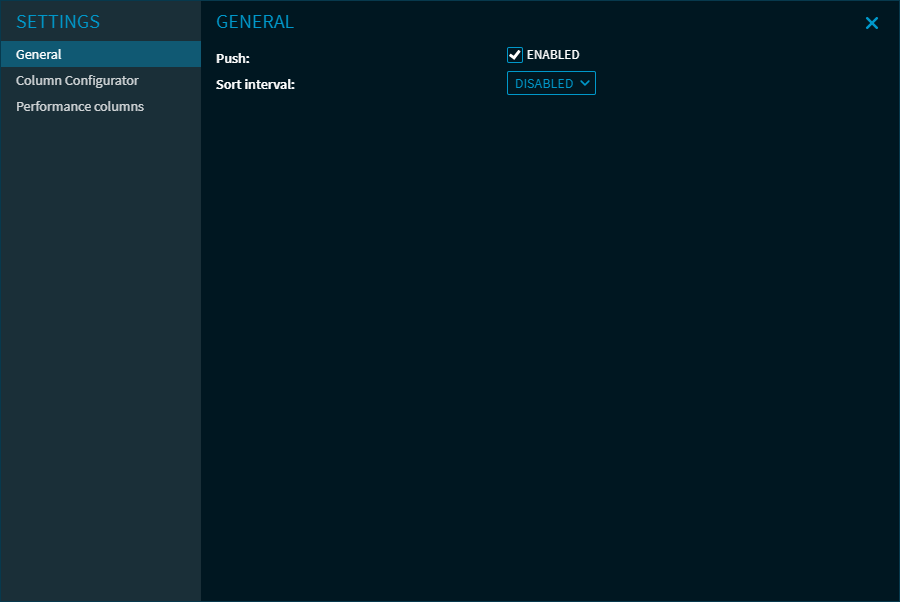Viewport: 900px width, 602px height.
Task: Toggle the Push enabled checkbox
Action: (x=515, y=55)
